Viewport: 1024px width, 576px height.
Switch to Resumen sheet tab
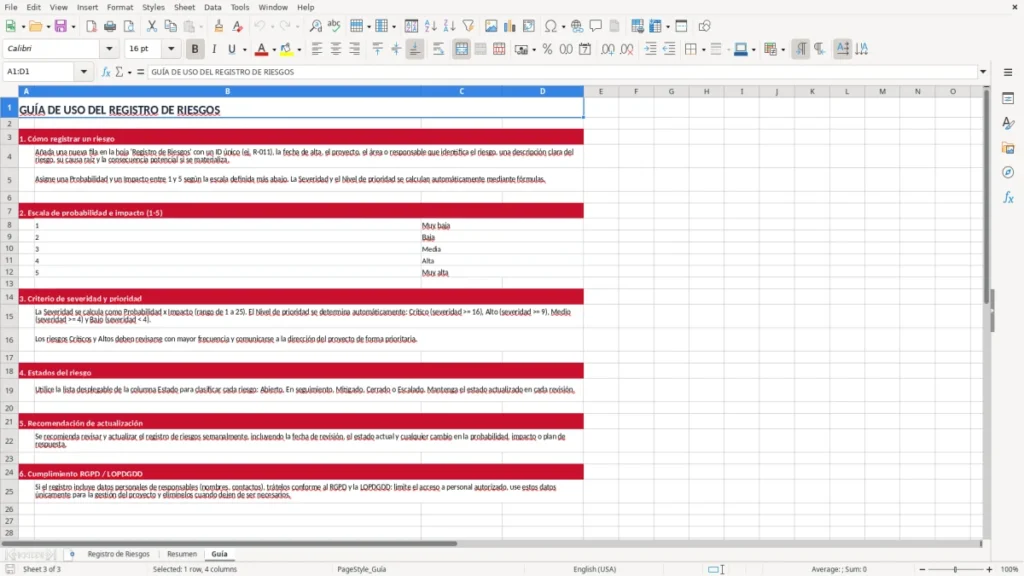point(182,554)
